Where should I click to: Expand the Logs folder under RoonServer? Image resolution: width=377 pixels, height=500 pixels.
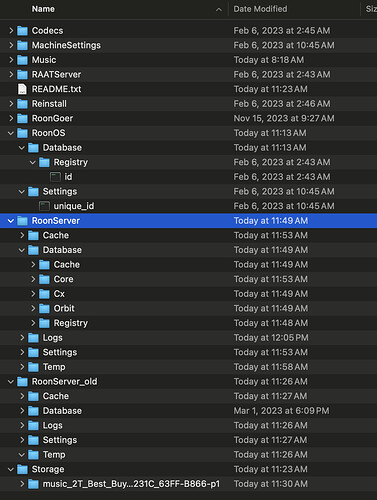point(22,338)
